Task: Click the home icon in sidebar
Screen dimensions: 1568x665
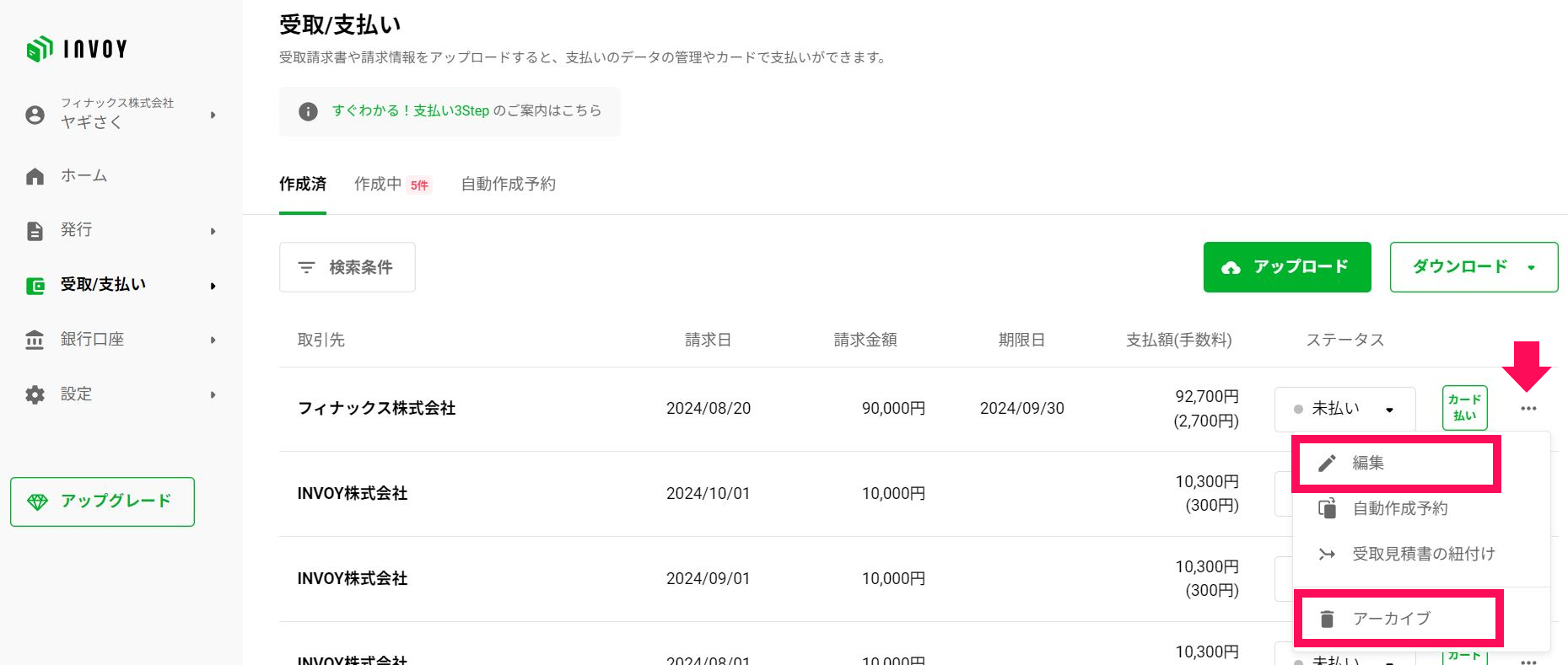Action: [x=35, y=176]
